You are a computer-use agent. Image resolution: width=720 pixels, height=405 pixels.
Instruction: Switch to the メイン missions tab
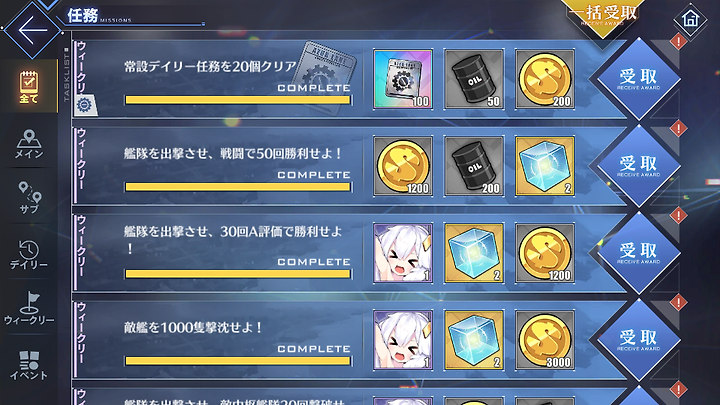click(x=28, y=144)
